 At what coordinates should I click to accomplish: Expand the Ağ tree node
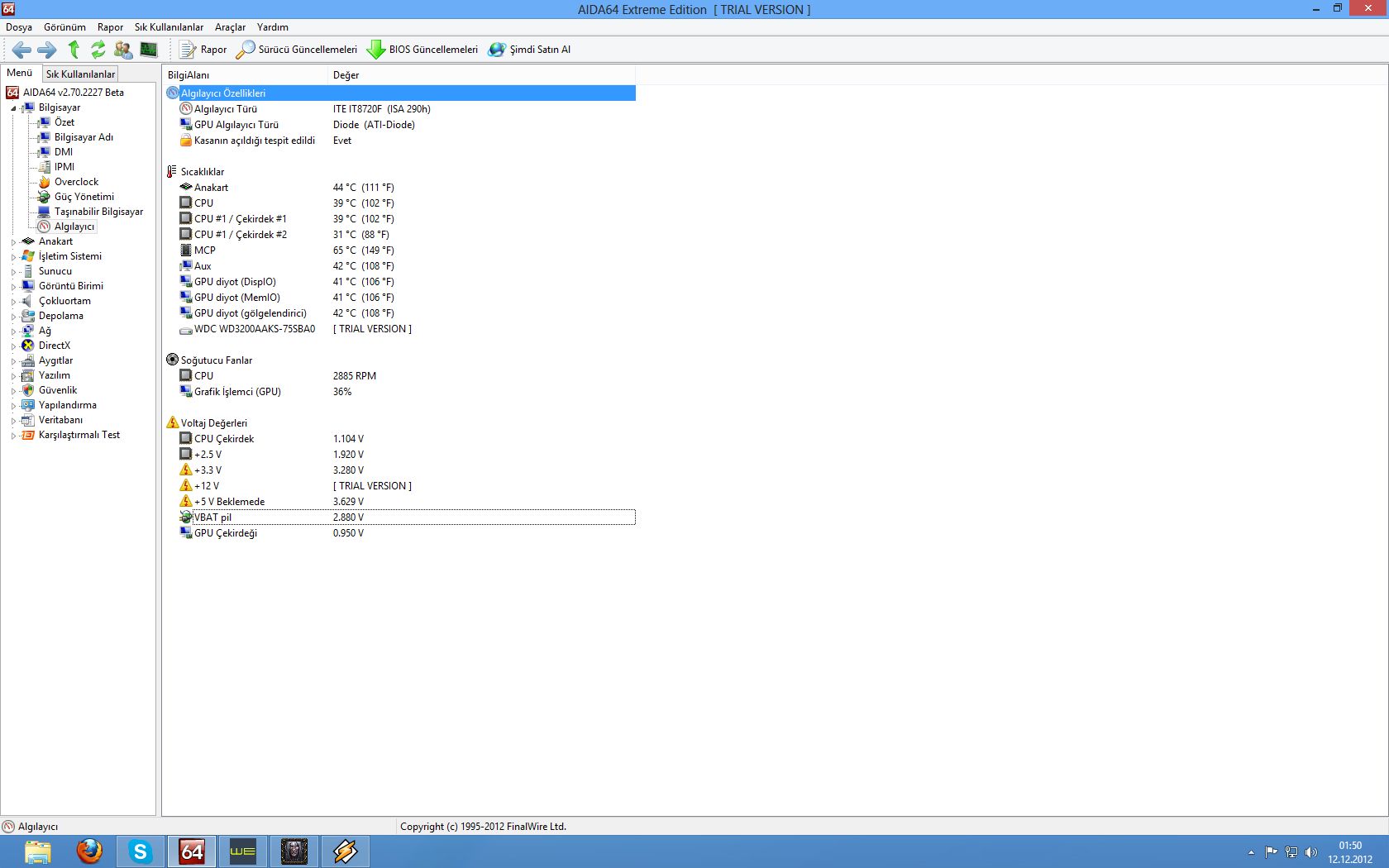point(13,331)
